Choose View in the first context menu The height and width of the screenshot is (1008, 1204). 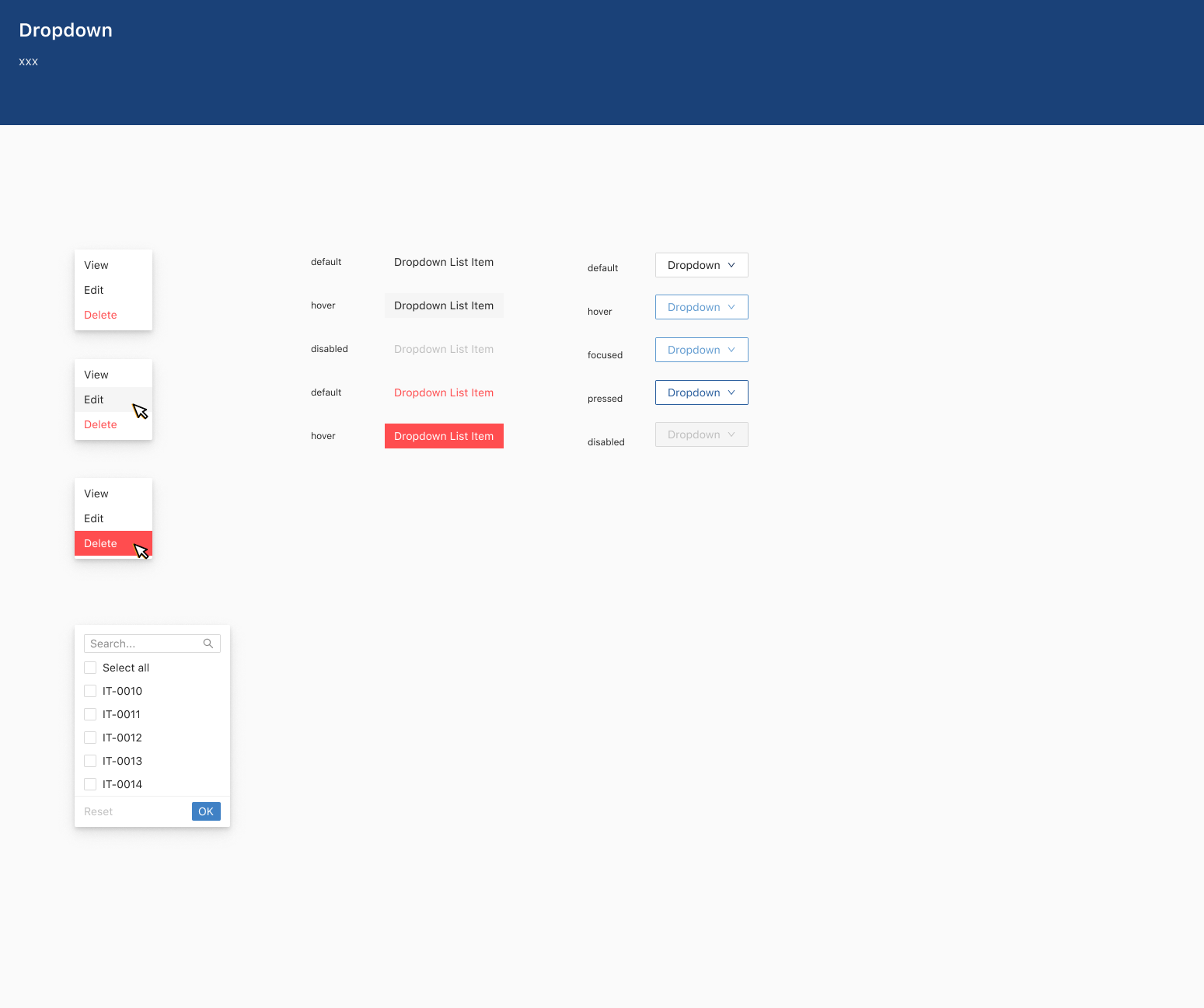pyautogui.click(x=96, y=265)
